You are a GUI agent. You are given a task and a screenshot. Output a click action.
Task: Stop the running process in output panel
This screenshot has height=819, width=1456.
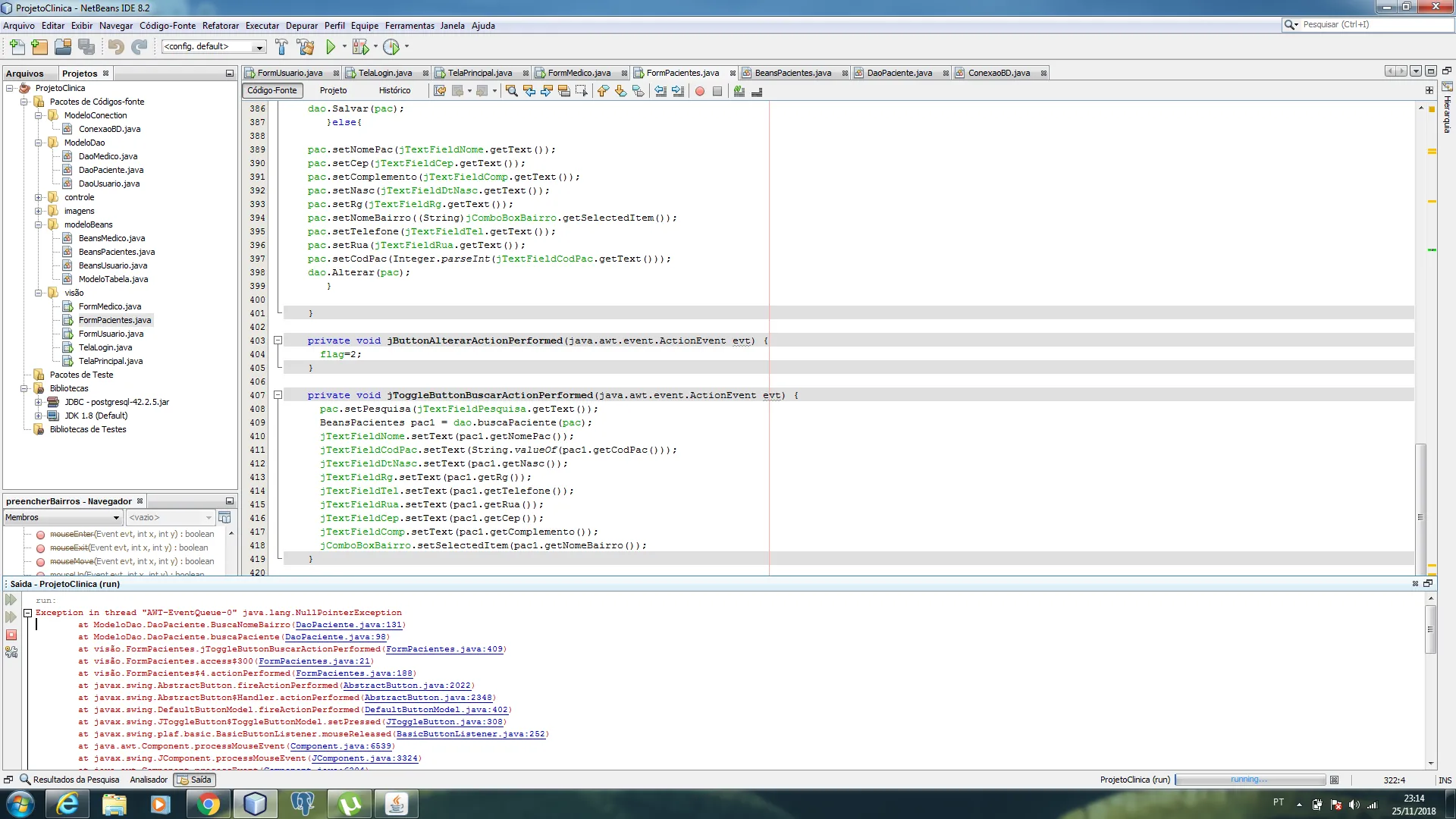pyautogui.click(x=11, y=635)
